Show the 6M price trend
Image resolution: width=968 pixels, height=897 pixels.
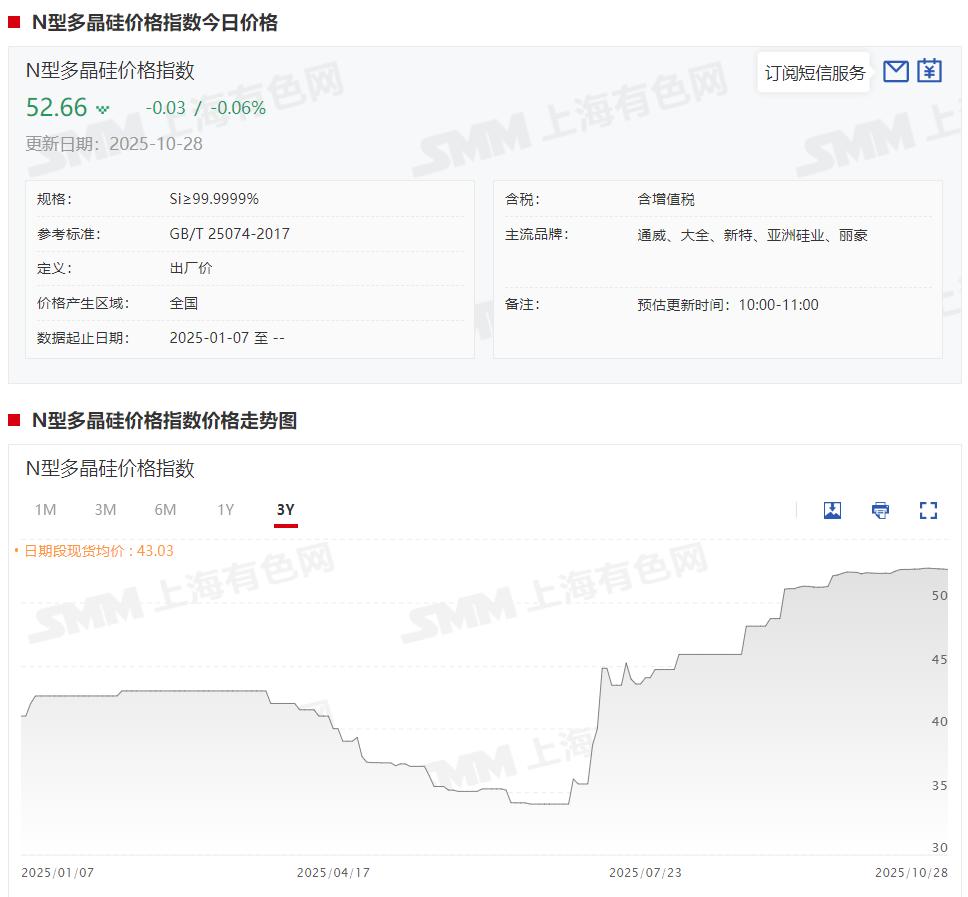(165, 510)
